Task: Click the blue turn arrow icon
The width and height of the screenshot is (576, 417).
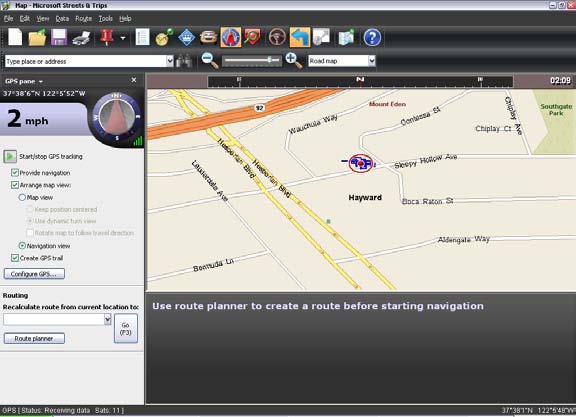Action: click(300, 37)
